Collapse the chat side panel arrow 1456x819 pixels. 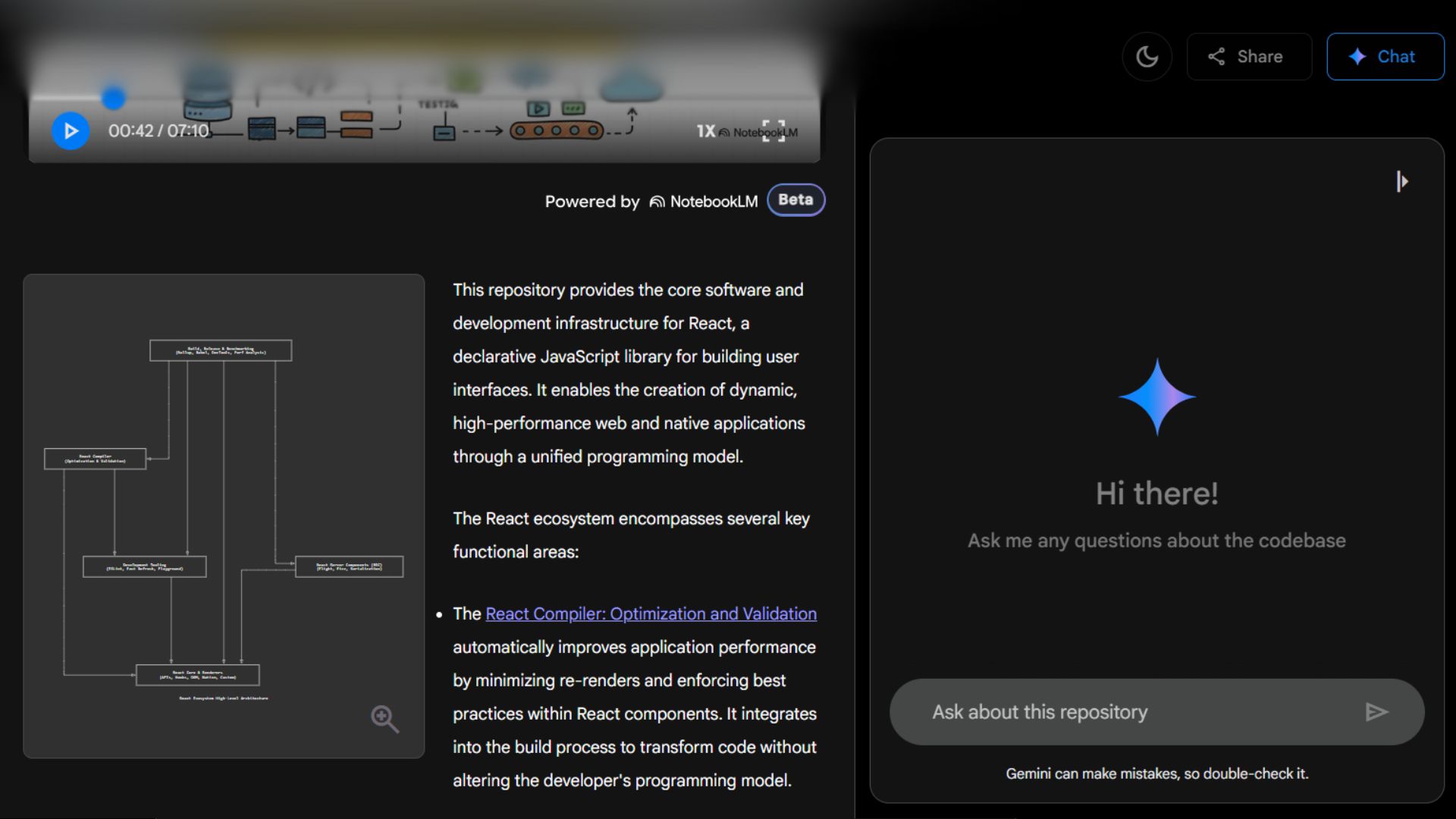click(1401, 181)
